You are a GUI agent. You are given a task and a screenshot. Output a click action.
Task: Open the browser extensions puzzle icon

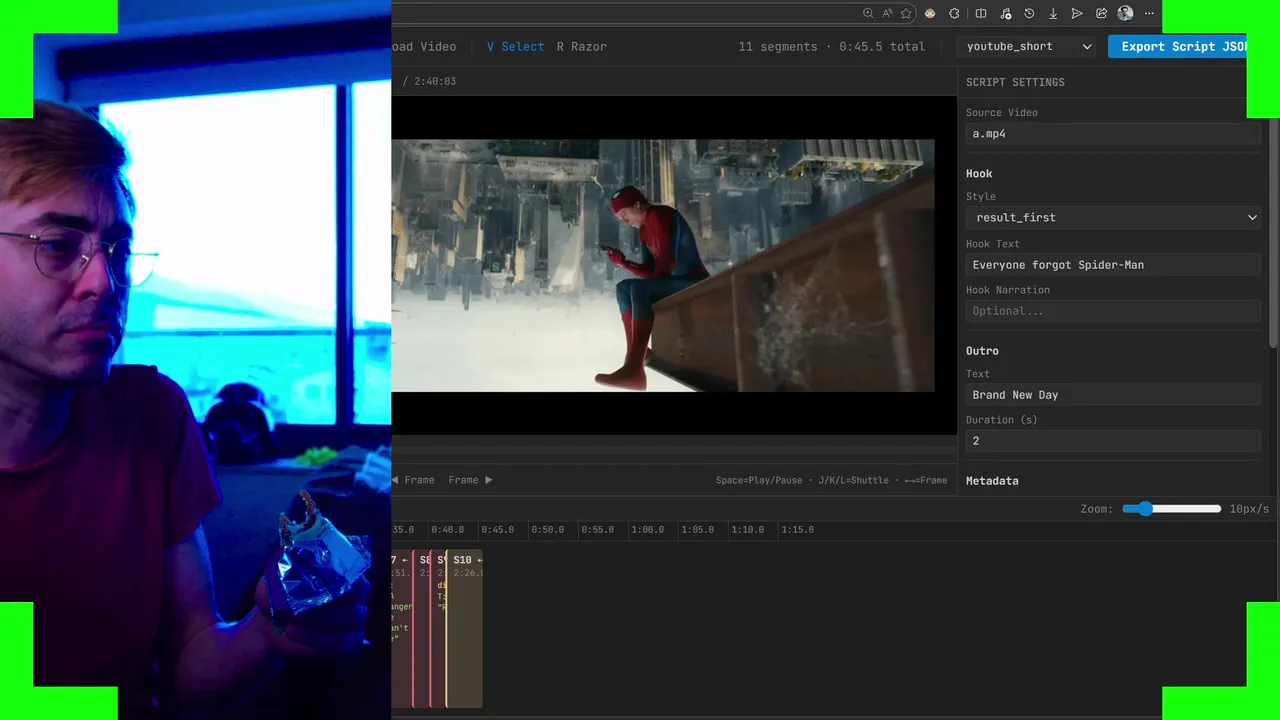click(x=954, y=13)
